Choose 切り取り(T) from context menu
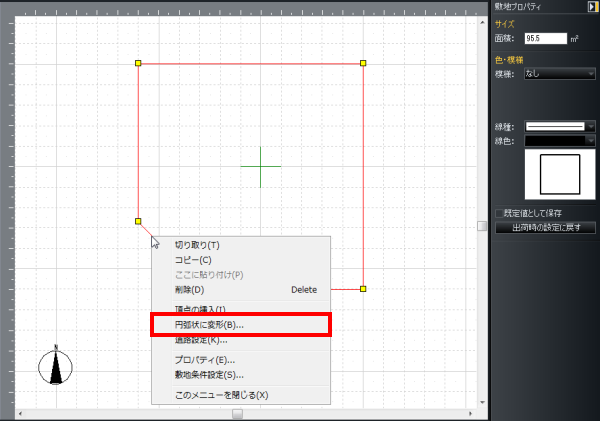 197,245
